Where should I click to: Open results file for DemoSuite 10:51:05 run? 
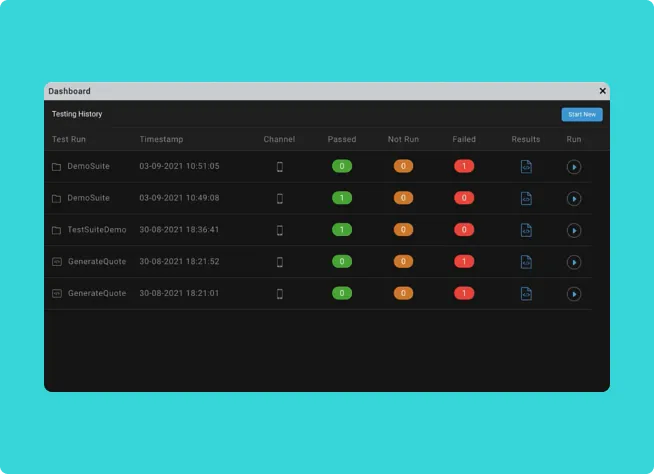tap(526, 167)
